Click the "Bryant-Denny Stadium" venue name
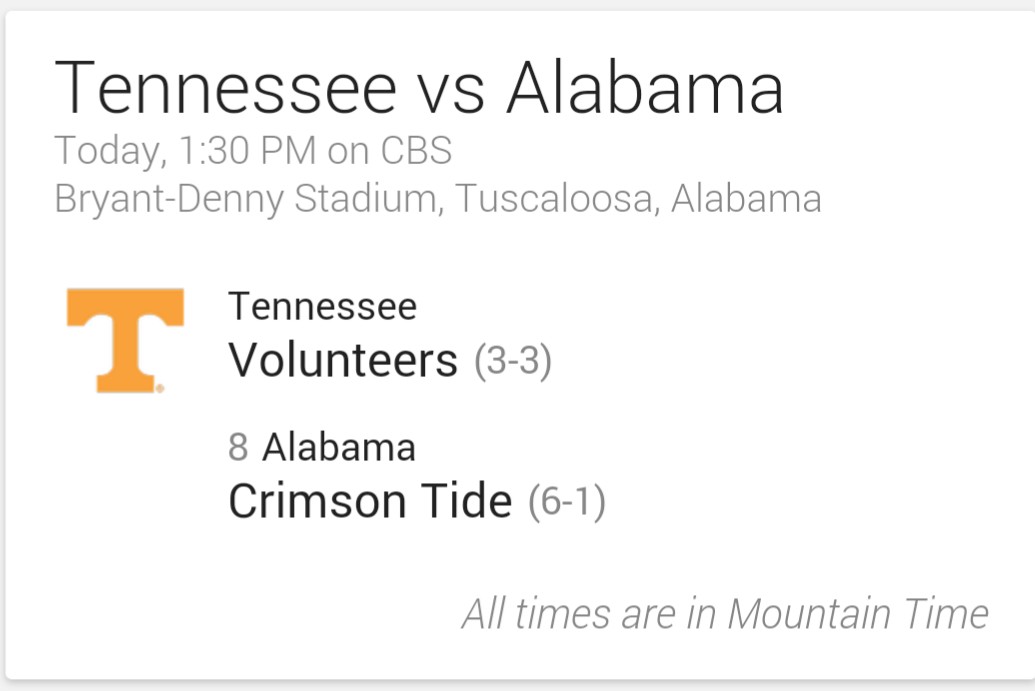1035x691 pixels. (245, 199)
